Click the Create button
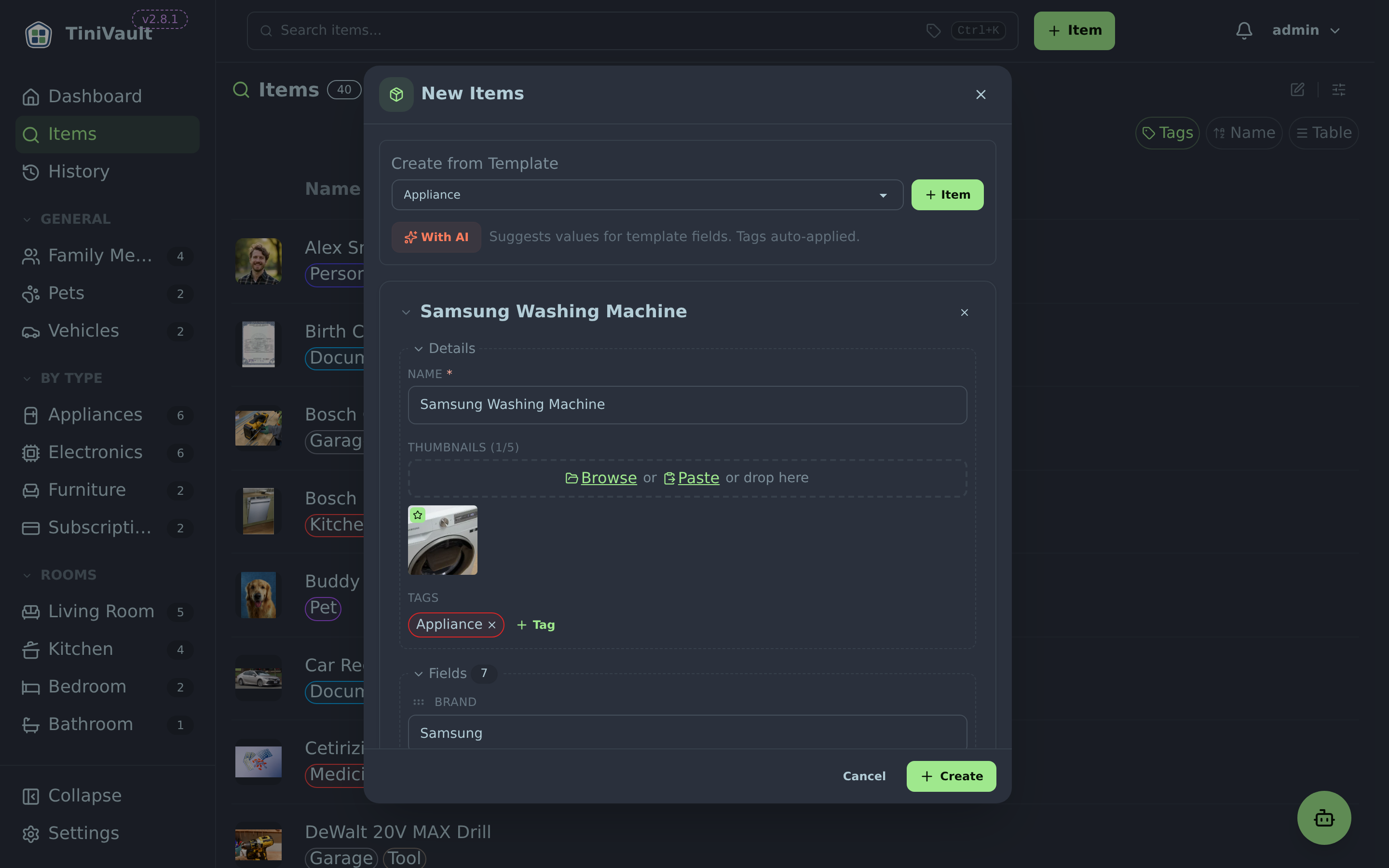Viewport: 1389px width, 868px height. tap(951, 776)
